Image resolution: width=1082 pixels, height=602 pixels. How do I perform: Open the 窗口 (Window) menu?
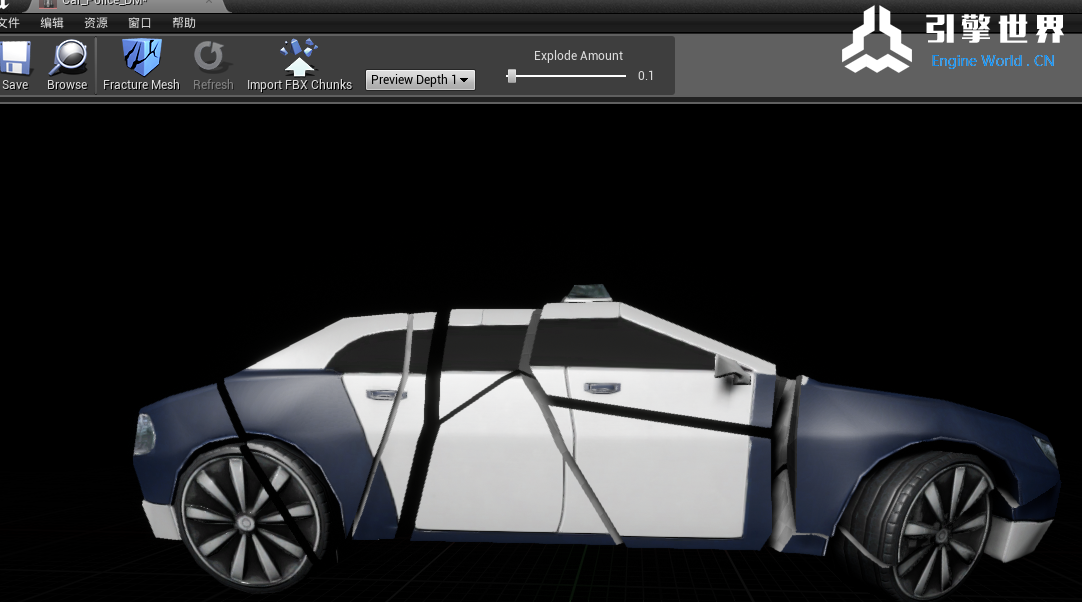pyautogui.click(x=140, y=23)
